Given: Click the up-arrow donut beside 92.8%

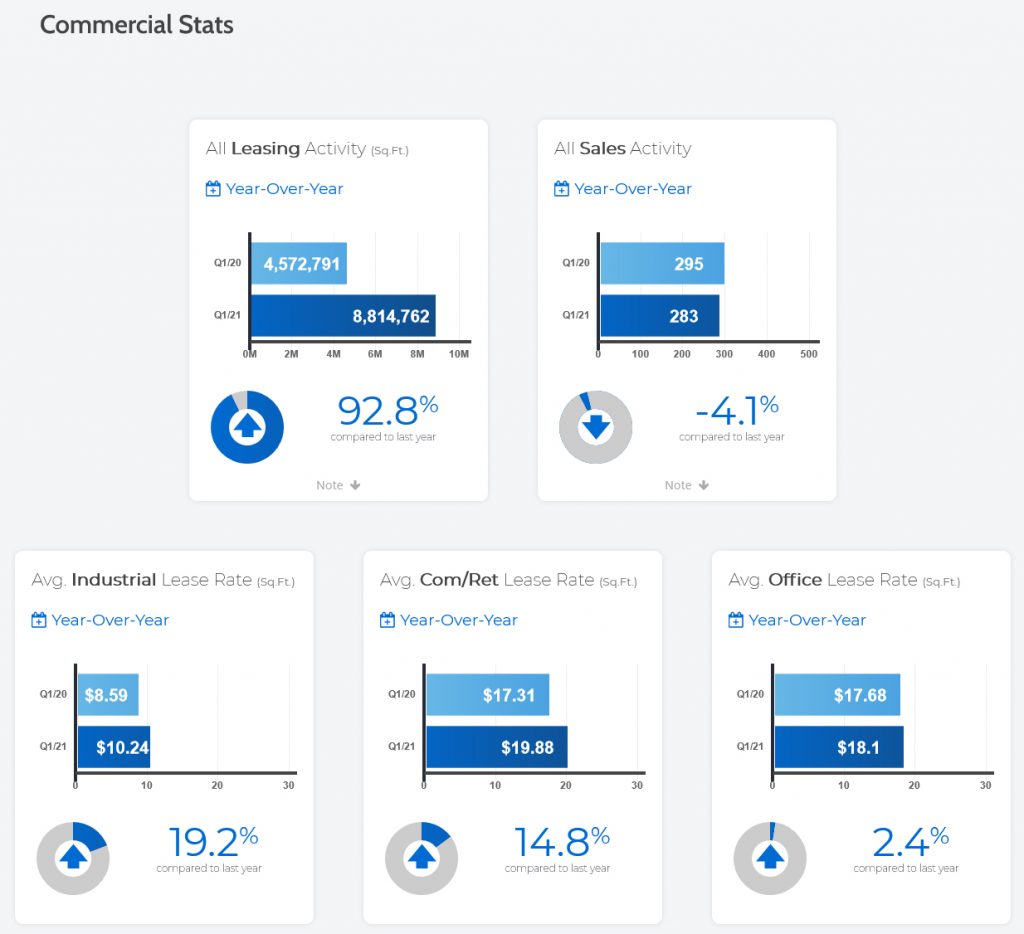Looking at the screenshot, I should (x=247, y=427).
